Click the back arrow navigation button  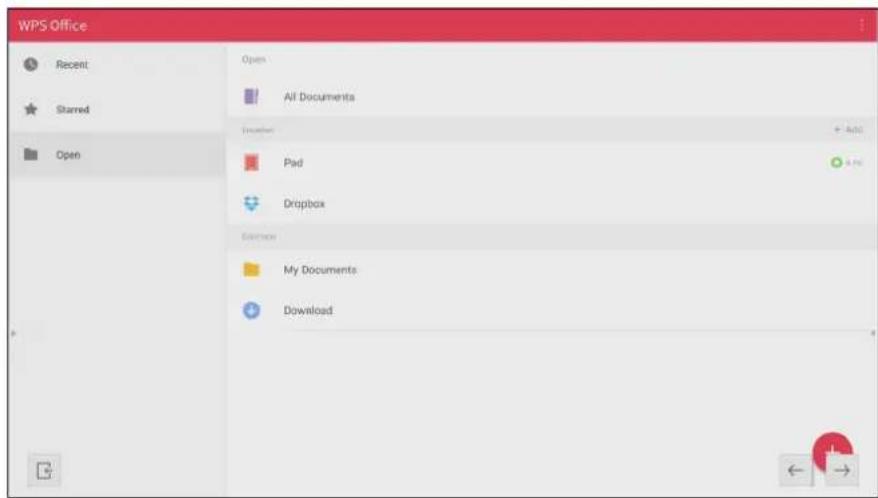pyautogui.click(x=796, y=471)
